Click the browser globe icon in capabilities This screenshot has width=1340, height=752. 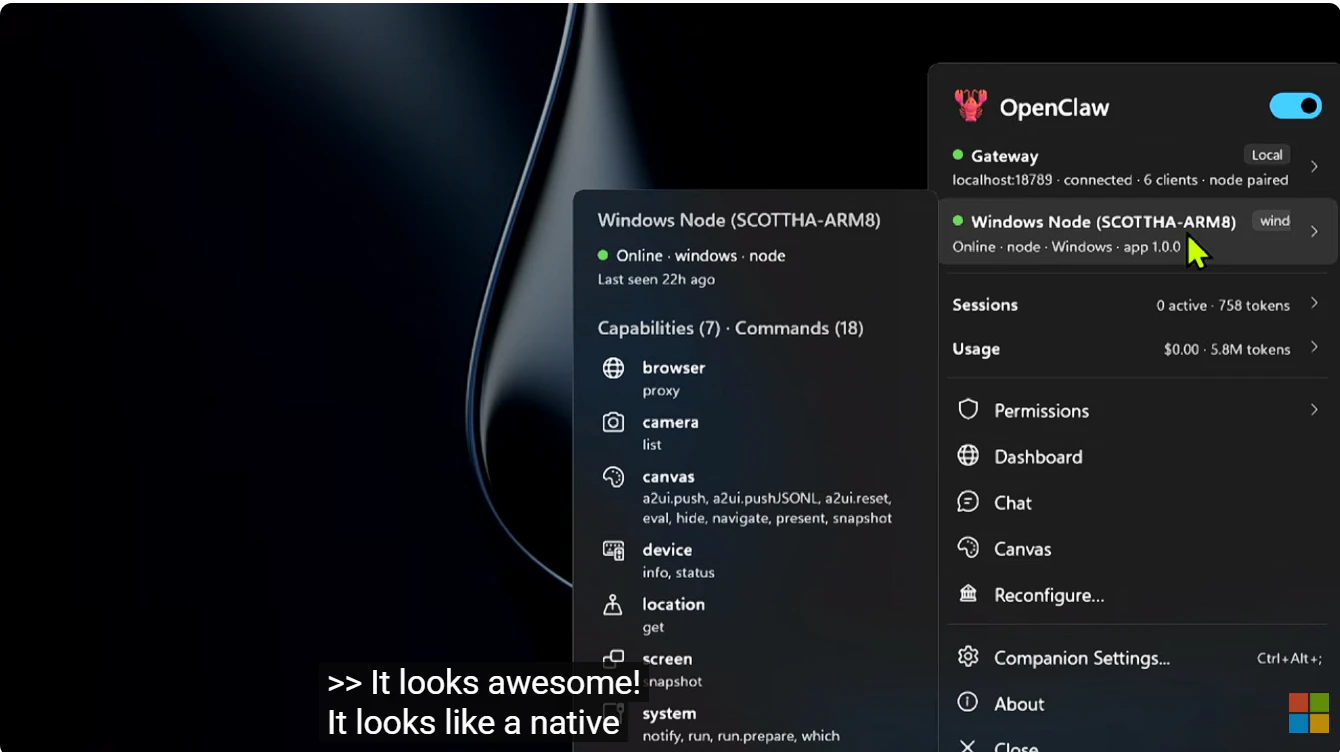[613, 368]
